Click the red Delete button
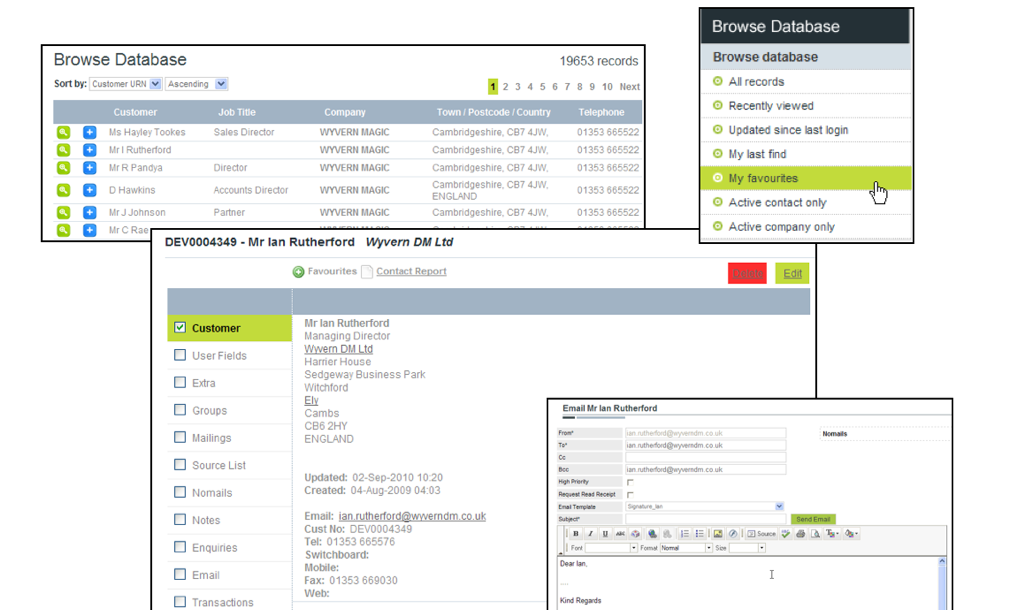The height and width of the screenshot is (610, 1033). coord(747,273)
